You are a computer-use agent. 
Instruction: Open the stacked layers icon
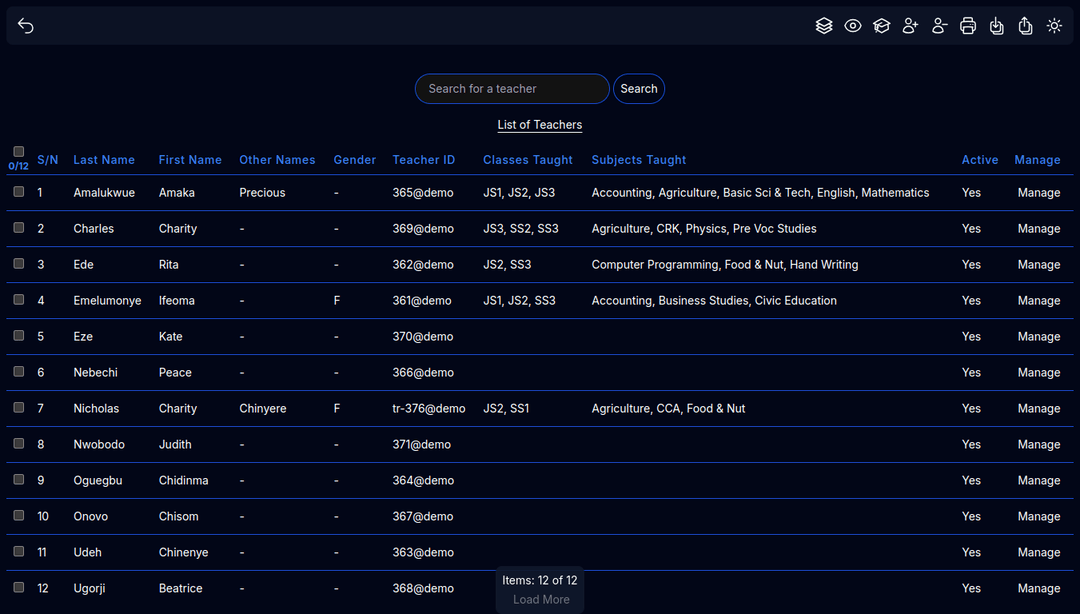824,26
